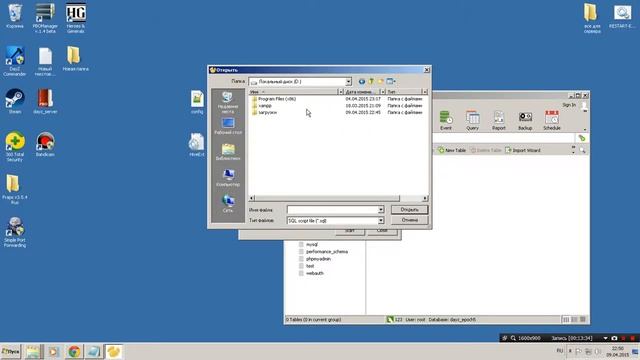Open the Report tool in Navicat toolbar
This screenshot has width=640, height=360.
point(498,120)
